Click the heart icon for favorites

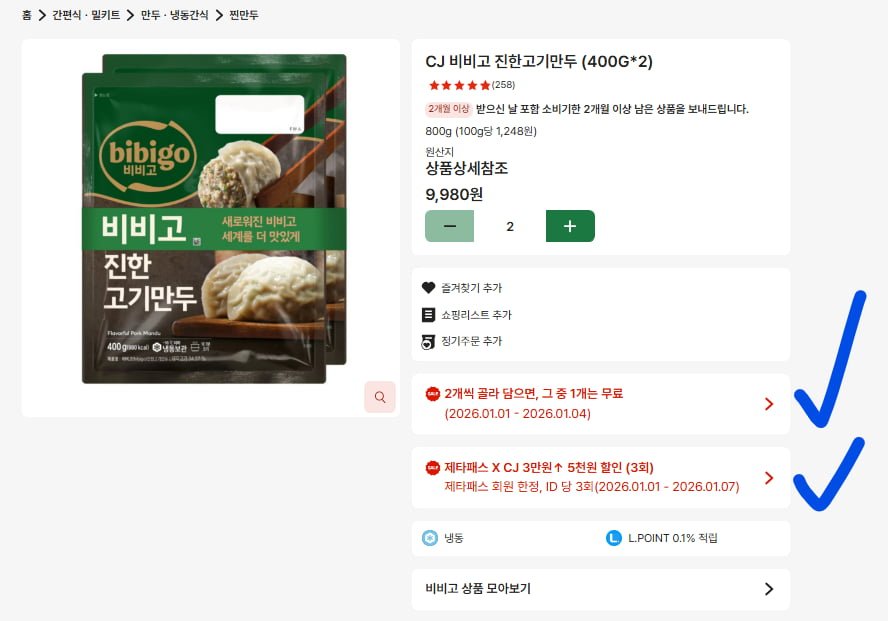[x=429, y=288]
